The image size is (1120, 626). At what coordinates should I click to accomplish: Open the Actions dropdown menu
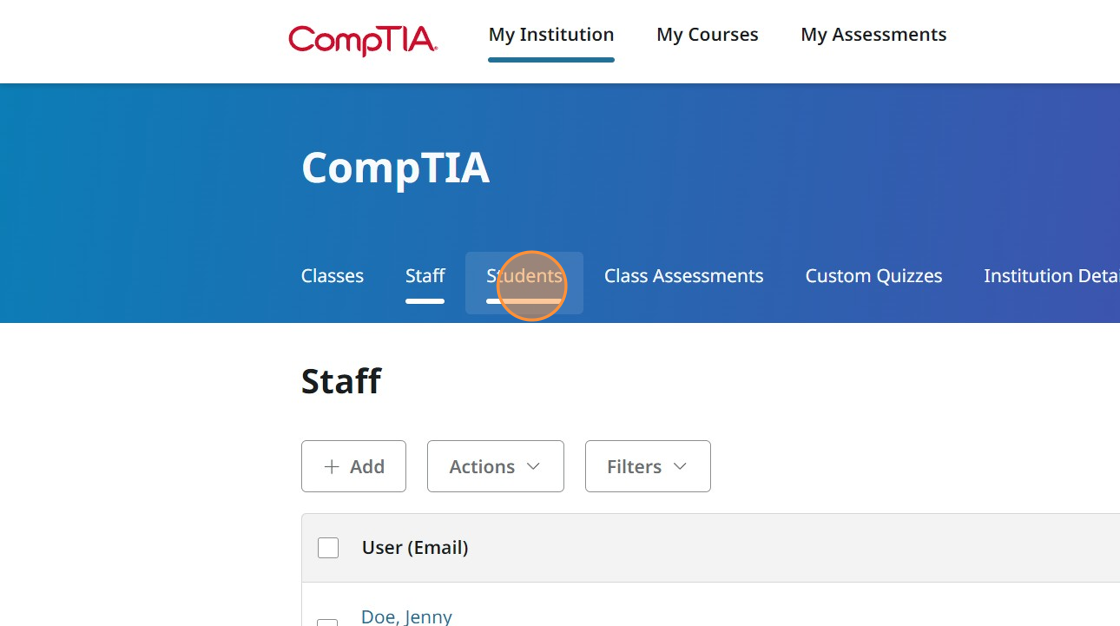pos(495,467)
